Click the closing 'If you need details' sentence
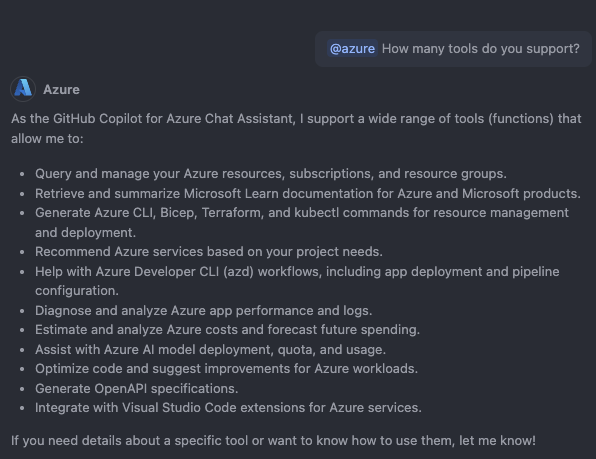Screen dimensions: 596x459 point(273,441)
